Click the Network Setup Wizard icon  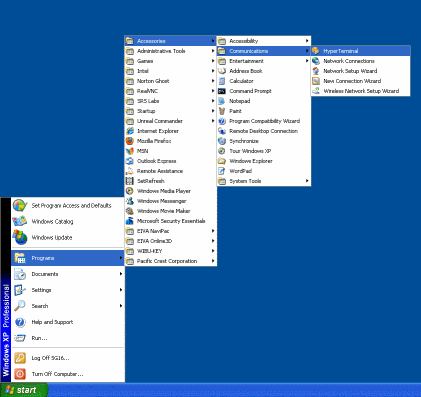pos(316,71)
